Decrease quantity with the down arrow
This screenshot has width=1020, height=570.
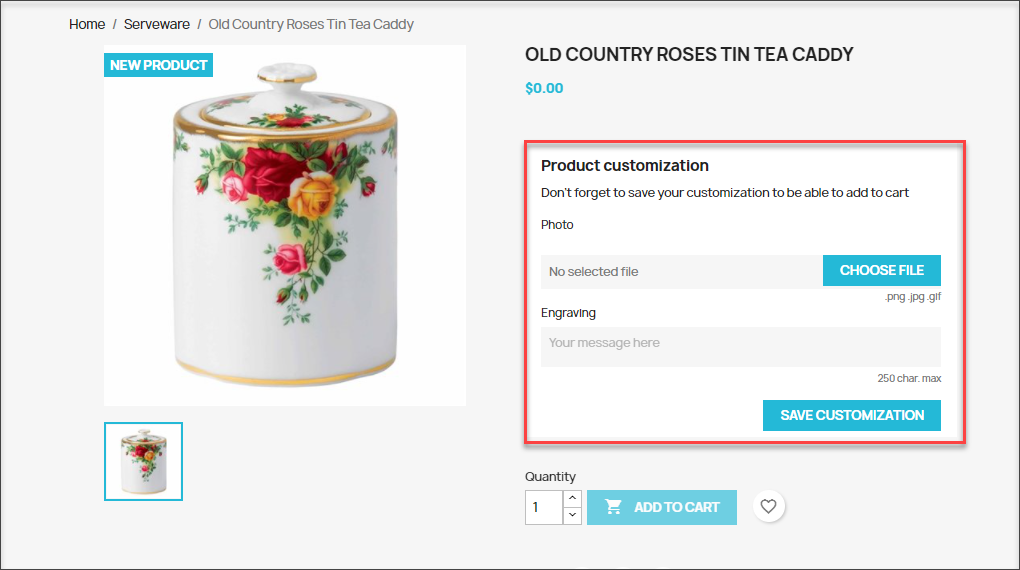[x=572, y=515]
